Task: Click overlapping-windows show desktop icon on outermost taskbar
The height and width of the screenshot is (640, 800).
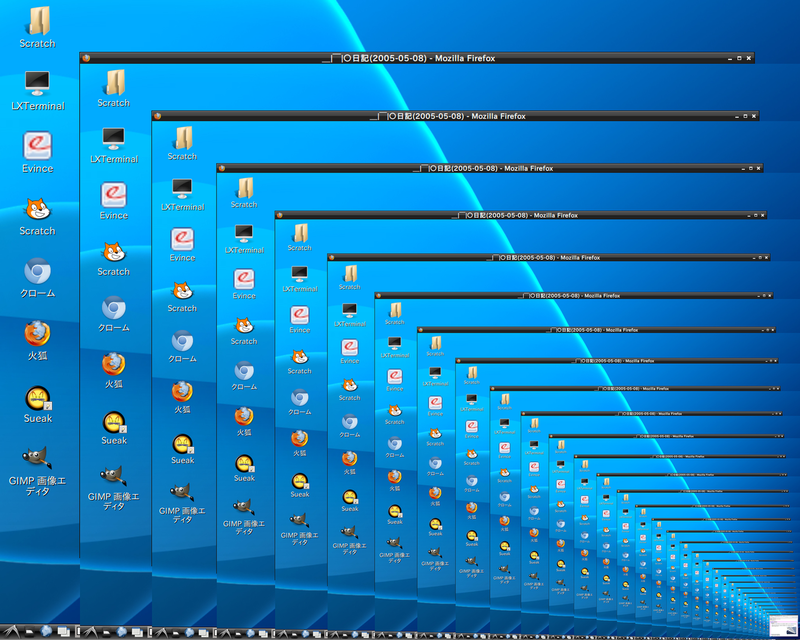Action: [63, 632]
